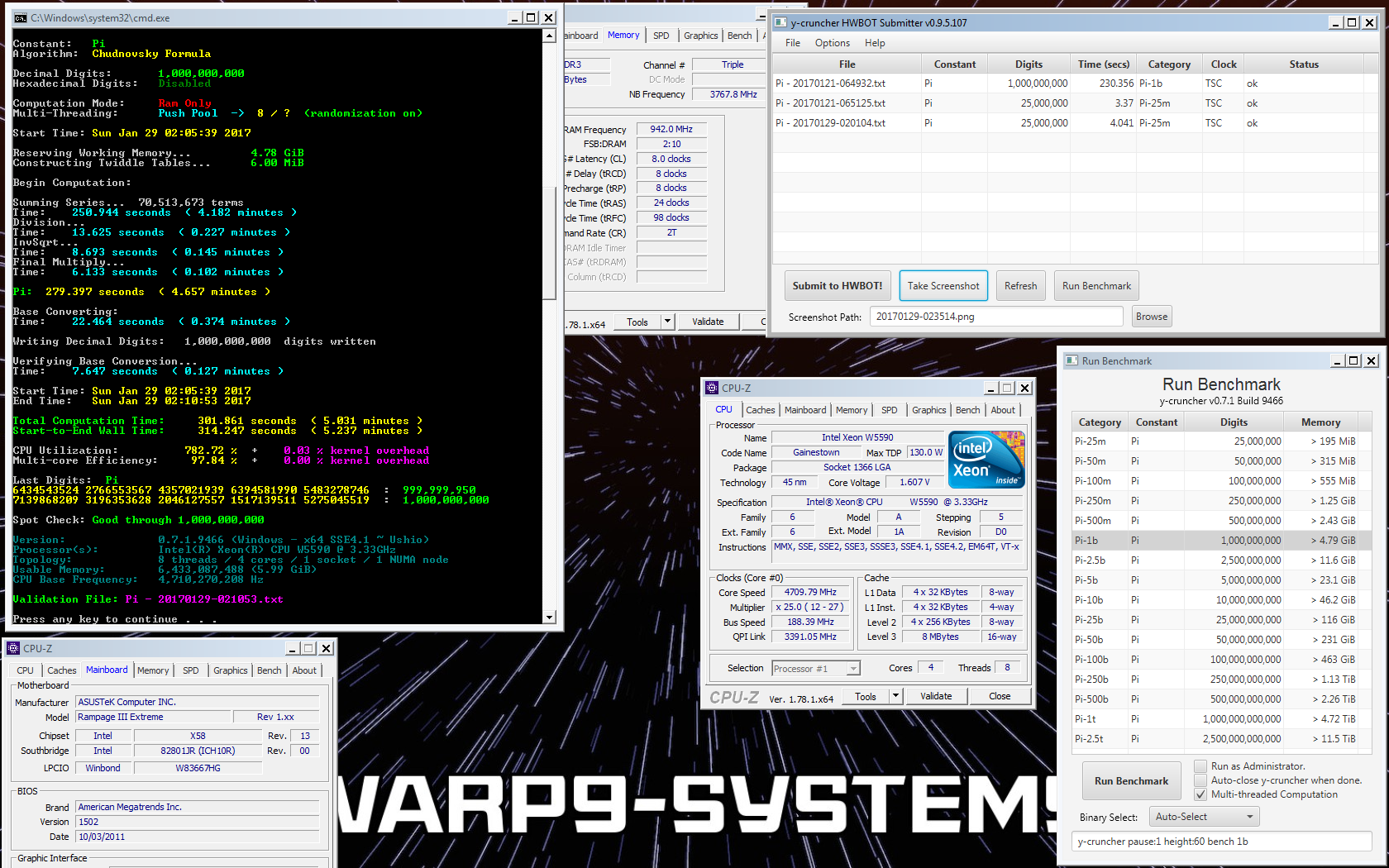Screen dimensions: 1389x868
Task: Click Tools button in processor CPU-Z
Action: click(x=866, y=696)
